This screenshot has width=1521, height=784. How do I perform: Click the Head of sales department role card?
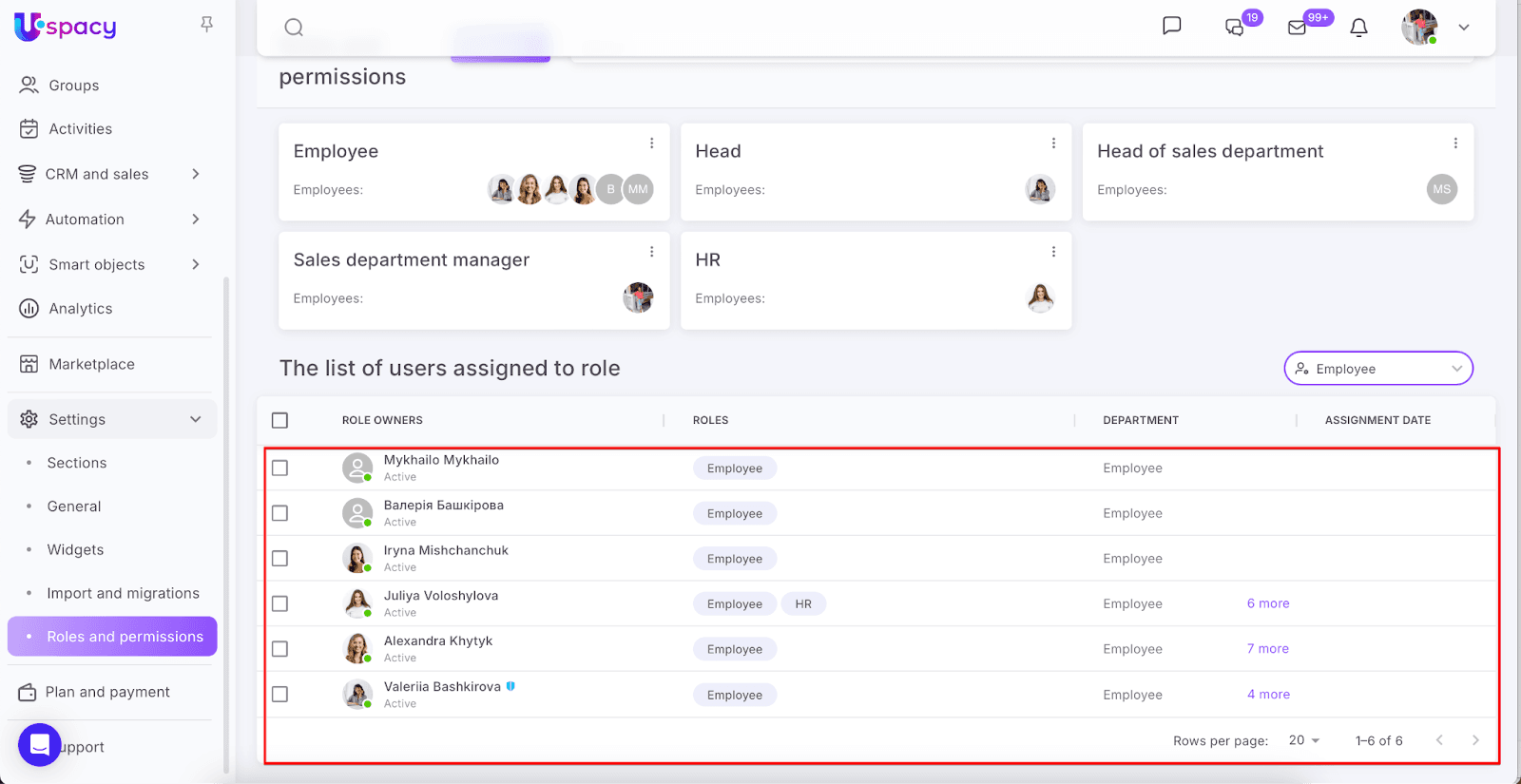1277,172
